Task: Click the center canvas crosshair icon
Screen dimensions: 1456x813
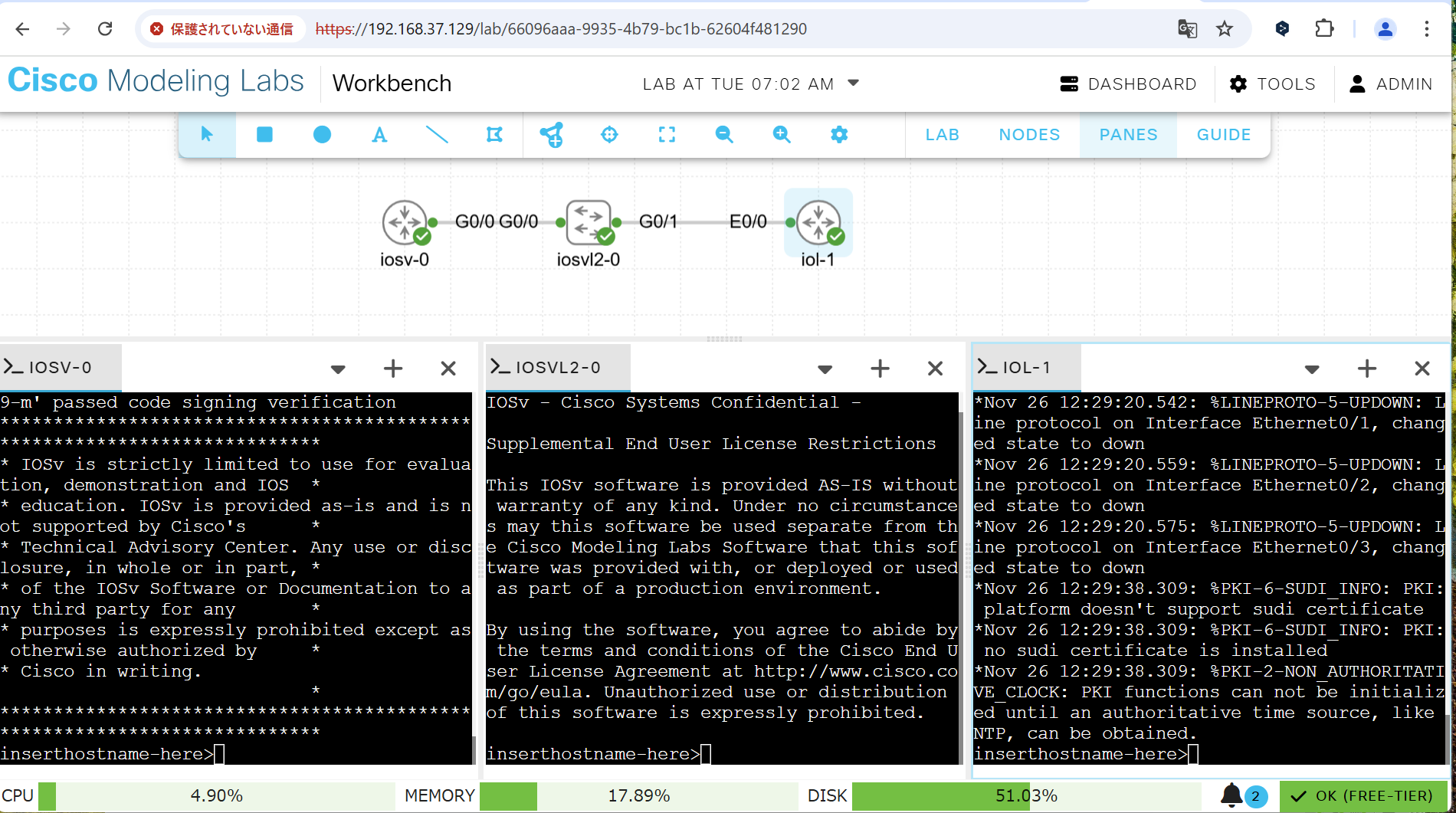Action: click(609, 135)
